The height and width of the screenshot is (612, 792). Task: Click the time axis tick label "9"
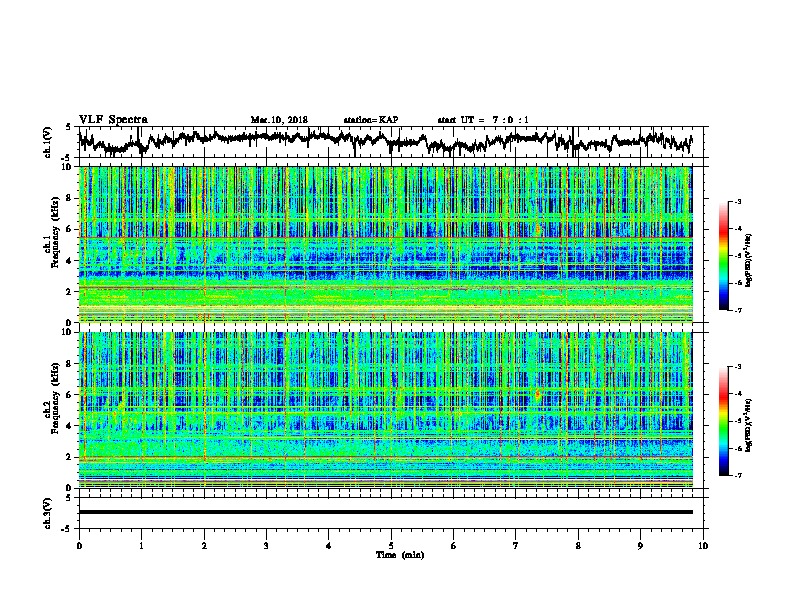tap(640, 546)
